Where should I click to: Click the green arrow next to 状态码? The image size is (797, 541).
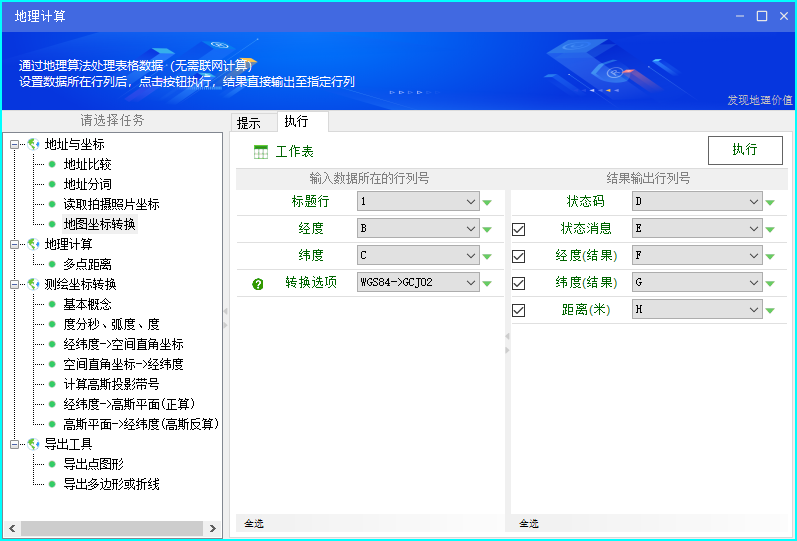770,202
